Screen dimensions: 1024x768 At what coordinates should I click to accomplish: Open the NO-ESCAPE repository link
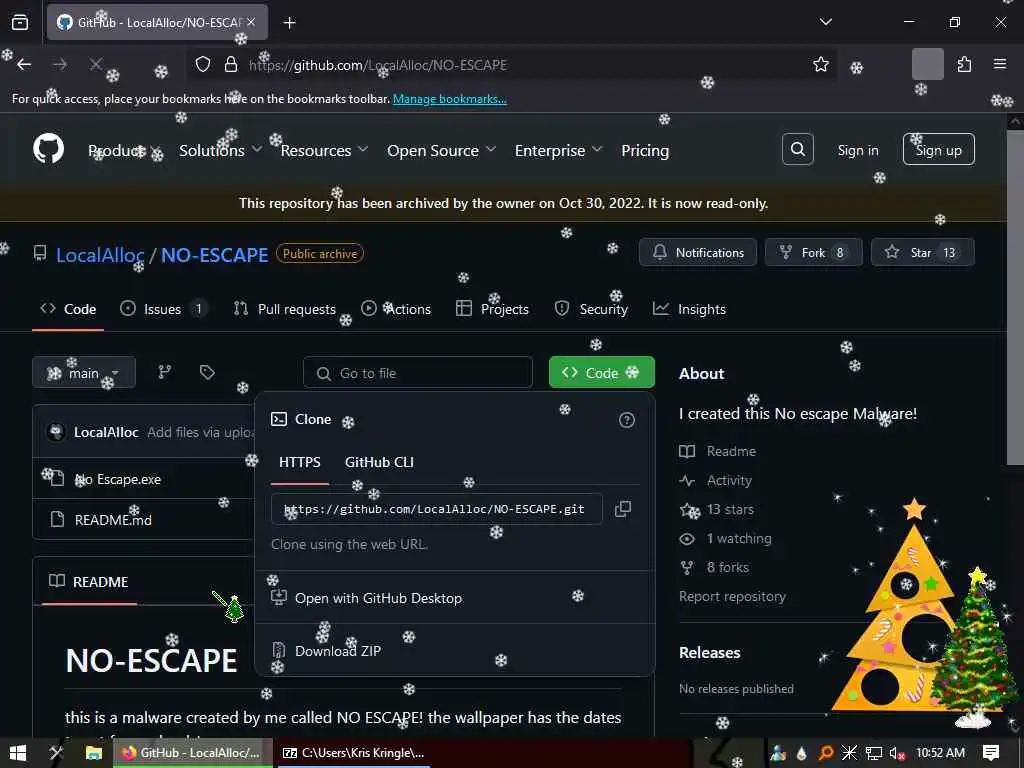pyautogui.click(x=214, y=255)
